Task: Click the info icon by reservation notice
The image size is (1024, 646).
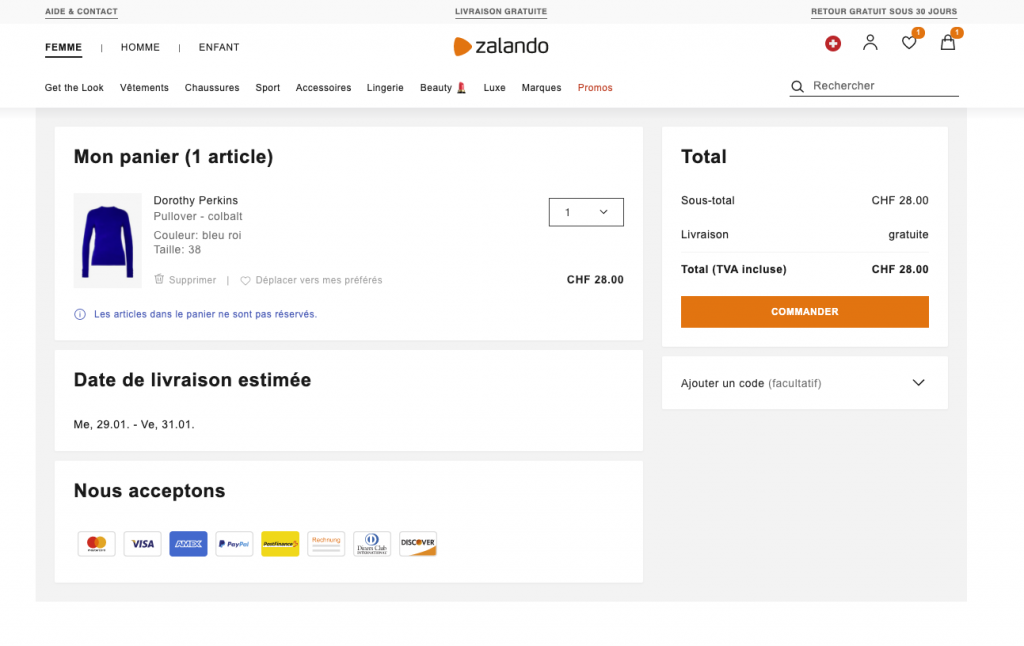Action: click(80, 314)
